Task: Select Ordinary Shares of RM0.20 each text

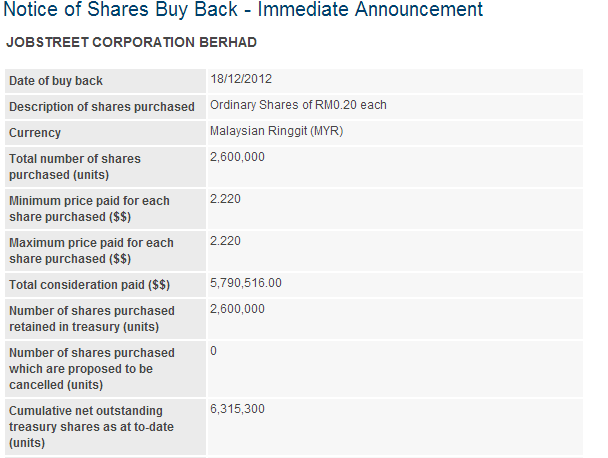Action: pyautogui.click(x=298, y=105)
